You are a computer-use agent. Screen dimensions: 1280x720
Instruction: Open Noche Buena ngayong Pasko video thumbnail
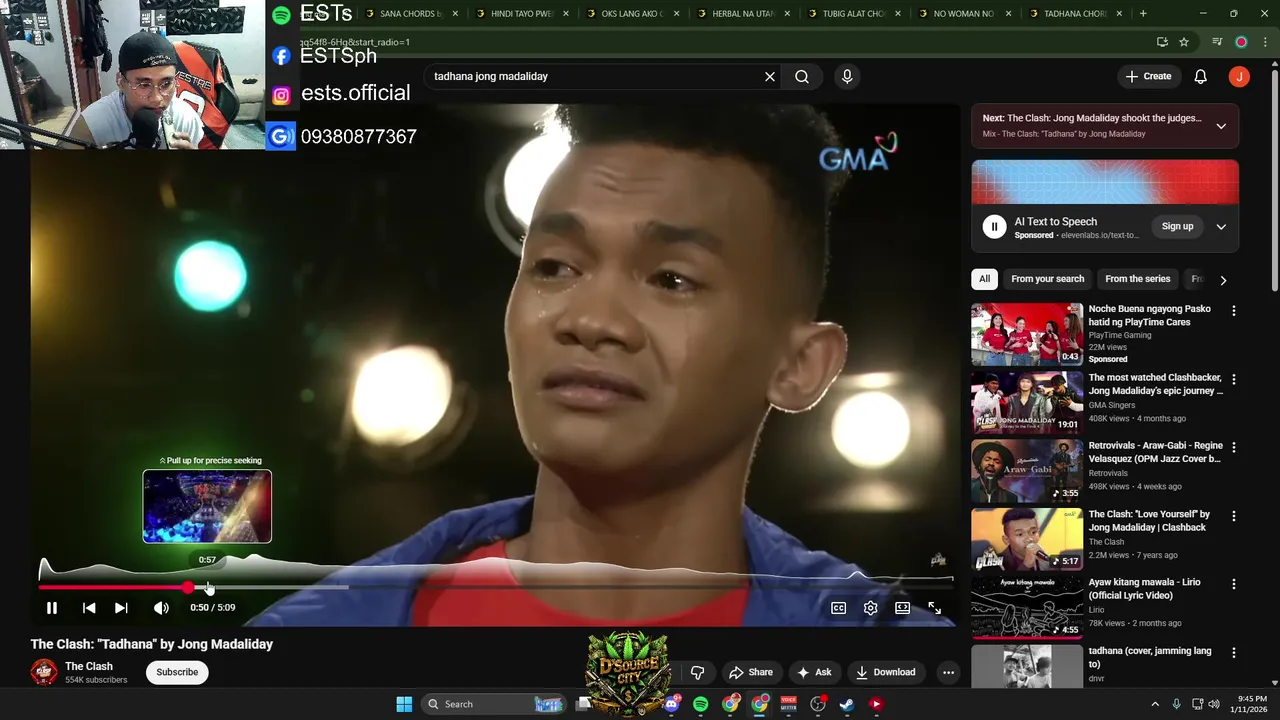pyautogui.click(x=1027, y=334)
